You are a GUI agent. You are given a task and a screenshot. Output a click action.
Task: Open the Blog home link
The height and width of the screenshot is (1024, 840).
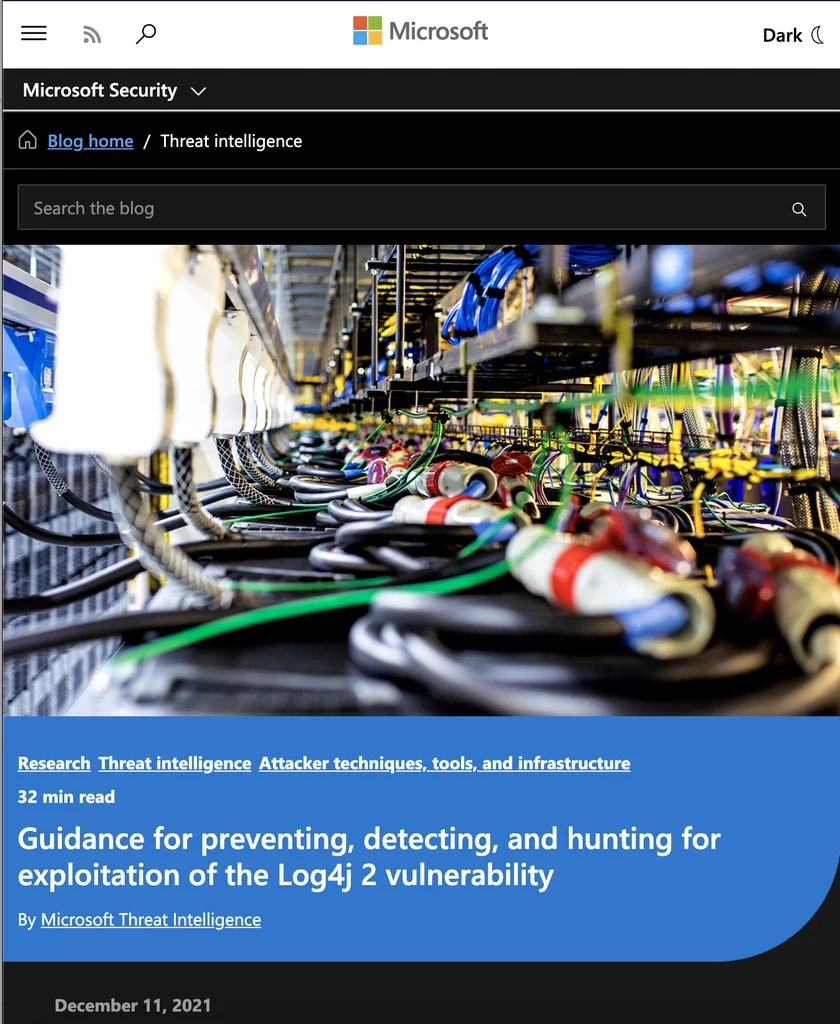[90, 141]
